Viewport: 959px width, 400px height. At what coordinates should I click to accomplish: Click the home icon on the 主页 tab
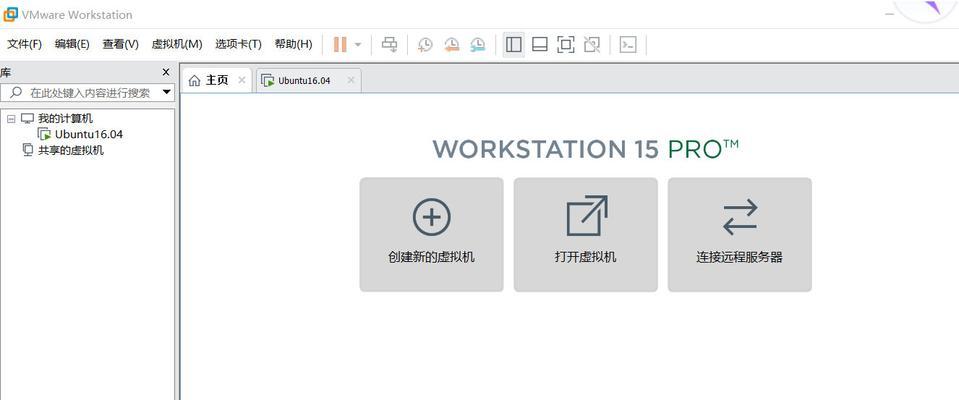click(x=194, y=81)
